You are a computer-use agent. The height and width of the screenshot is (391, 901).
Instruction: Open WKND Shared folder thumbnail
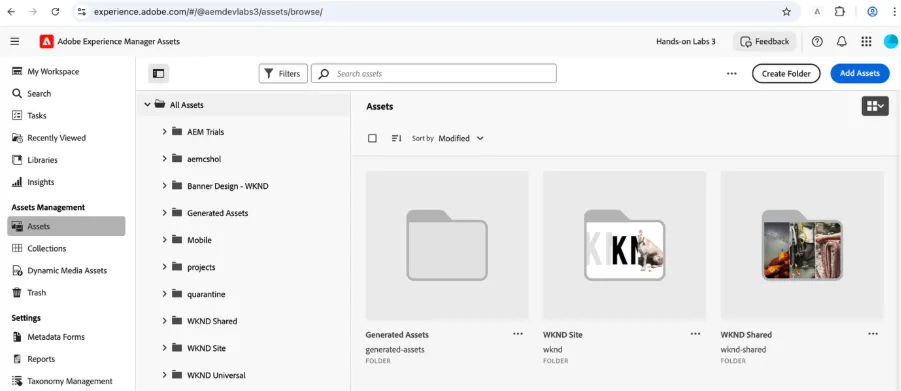click(802, 245)
